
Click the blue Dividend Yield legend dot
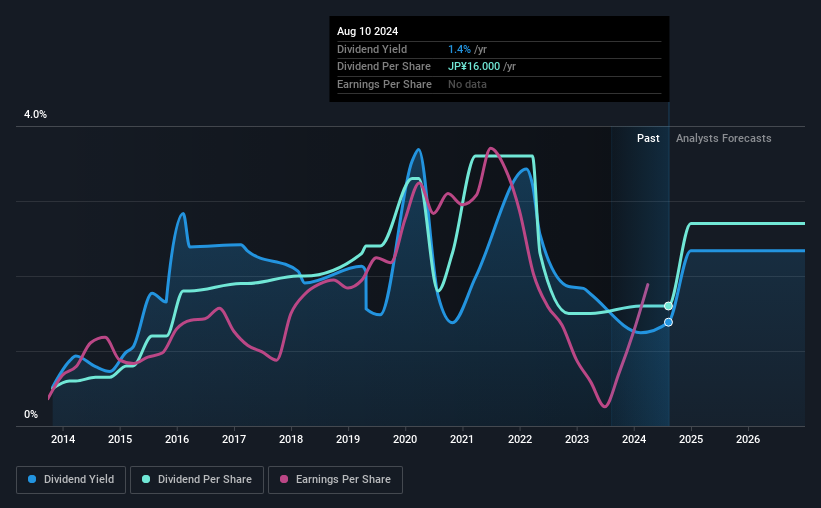pos(32,479)
